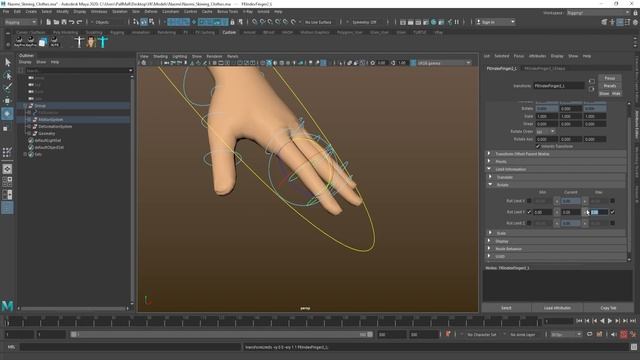Image resolution: width=640 pixels, height=360 pixels.
Task: Select the arrow Select tool in toolbox
Action: point(7,62)
